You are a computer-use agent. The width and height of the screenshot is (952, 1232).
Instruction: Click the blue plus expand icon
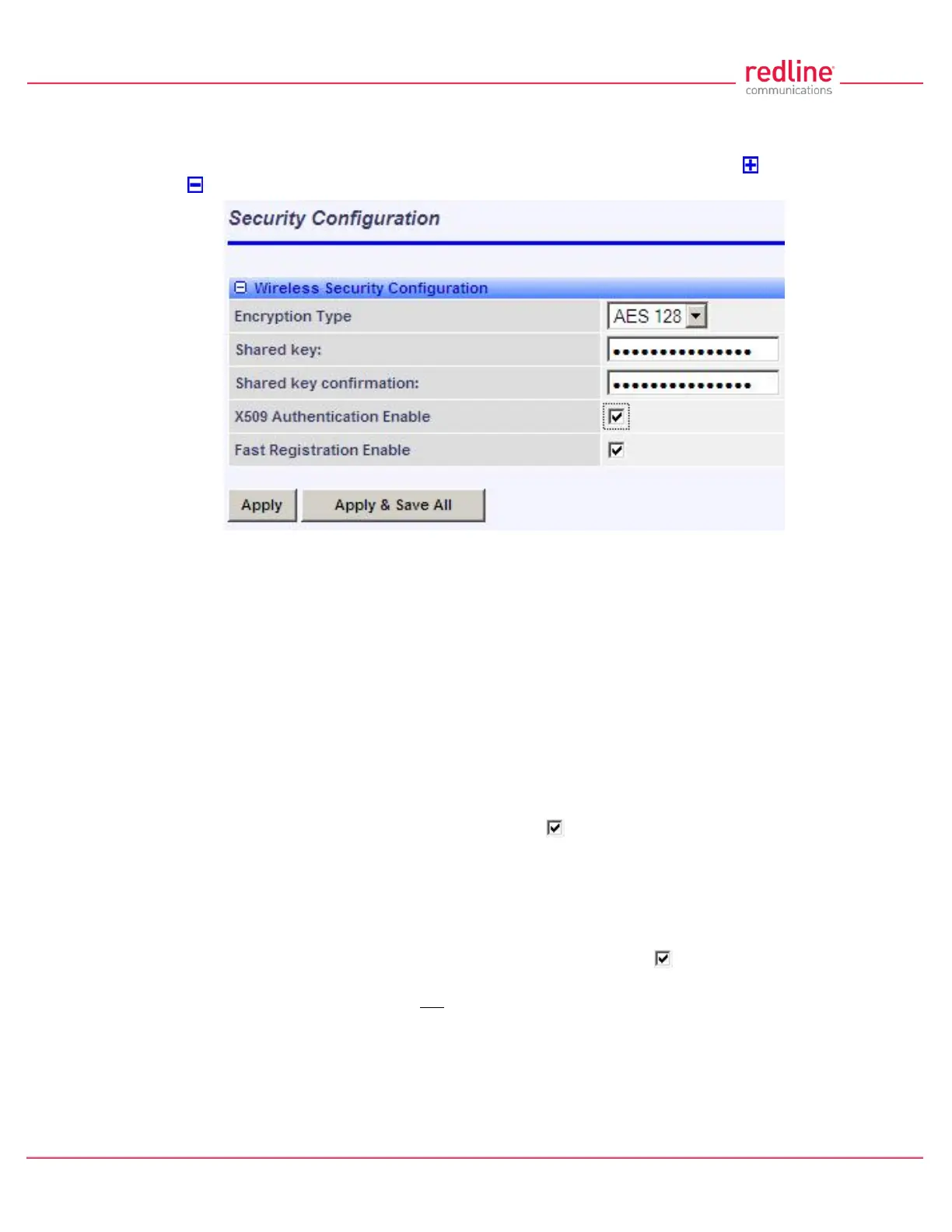751,165
